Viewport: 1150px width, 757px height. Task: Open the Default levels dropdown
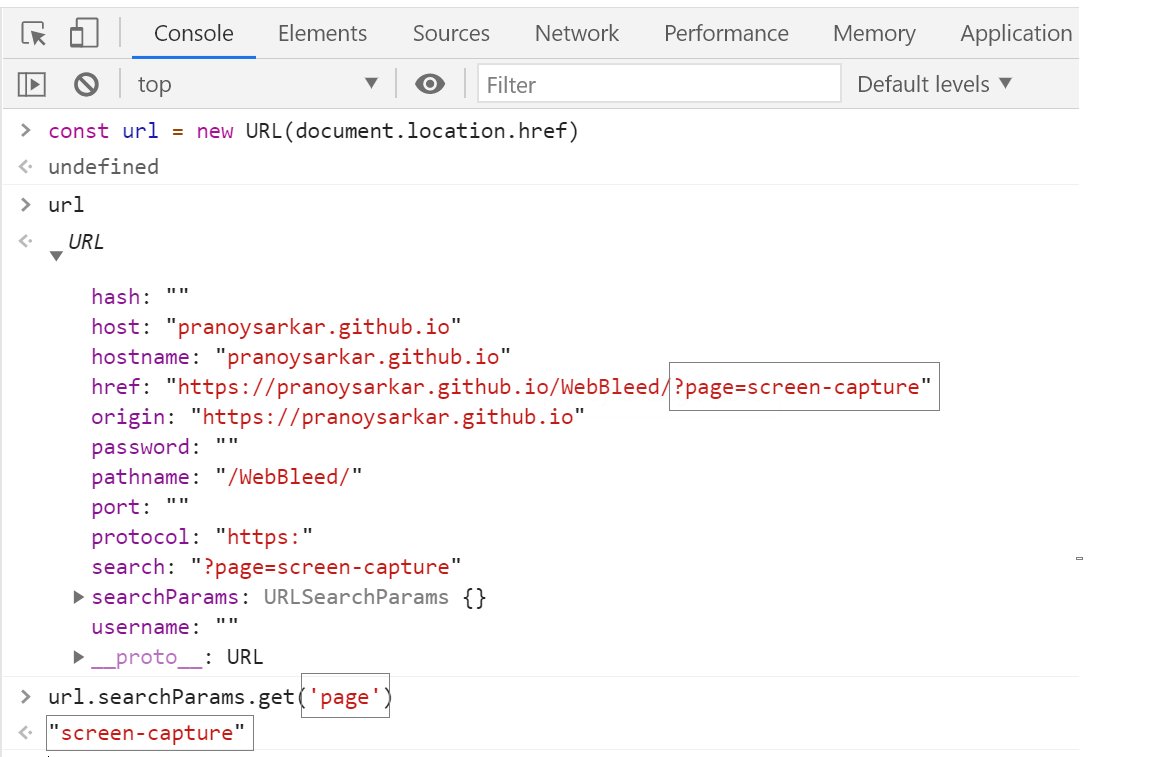[932, 84]
